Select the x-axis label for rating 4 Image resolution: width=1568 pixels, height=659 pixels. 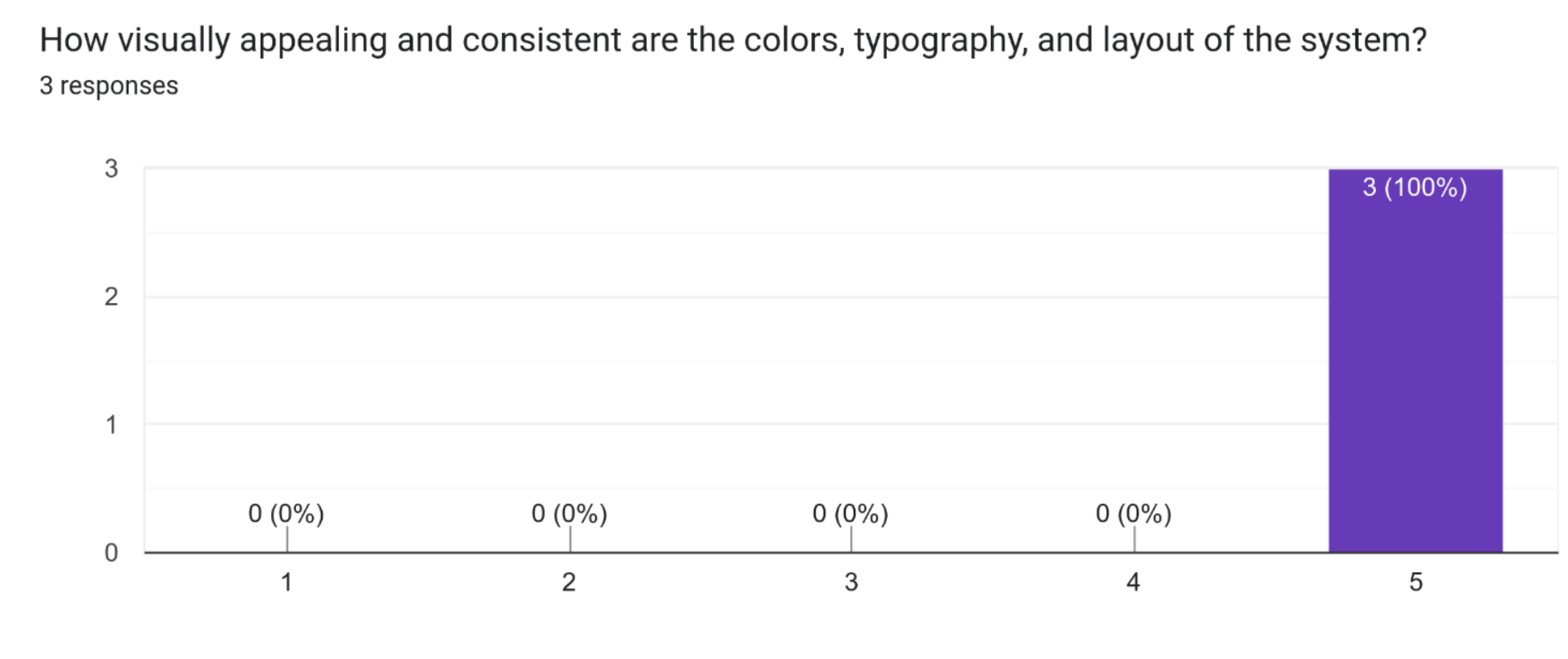1133,582
